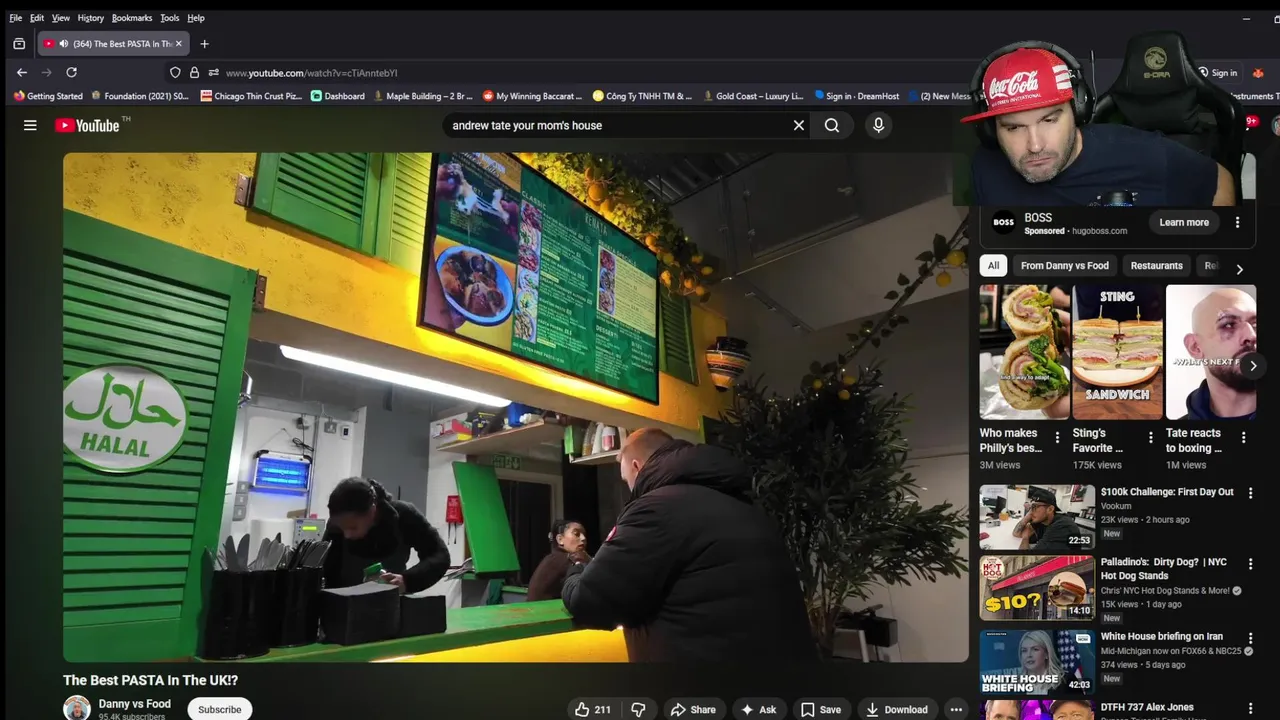Start voice search with the microphone icon

point(878,125)
